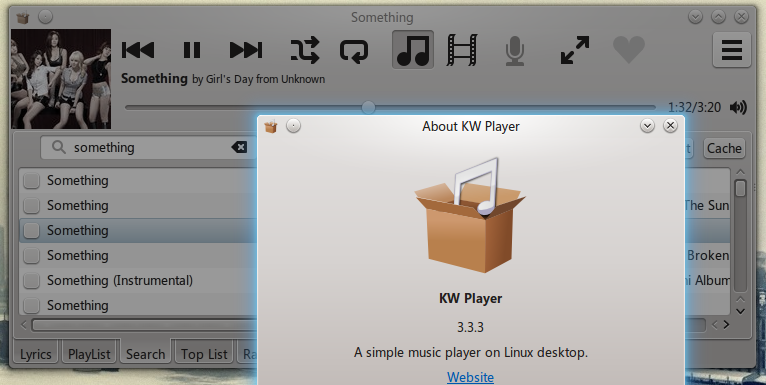Check the last visible 'Something' checkbox
The width and height of the screenshot is (766, 385).
[32, 305]
